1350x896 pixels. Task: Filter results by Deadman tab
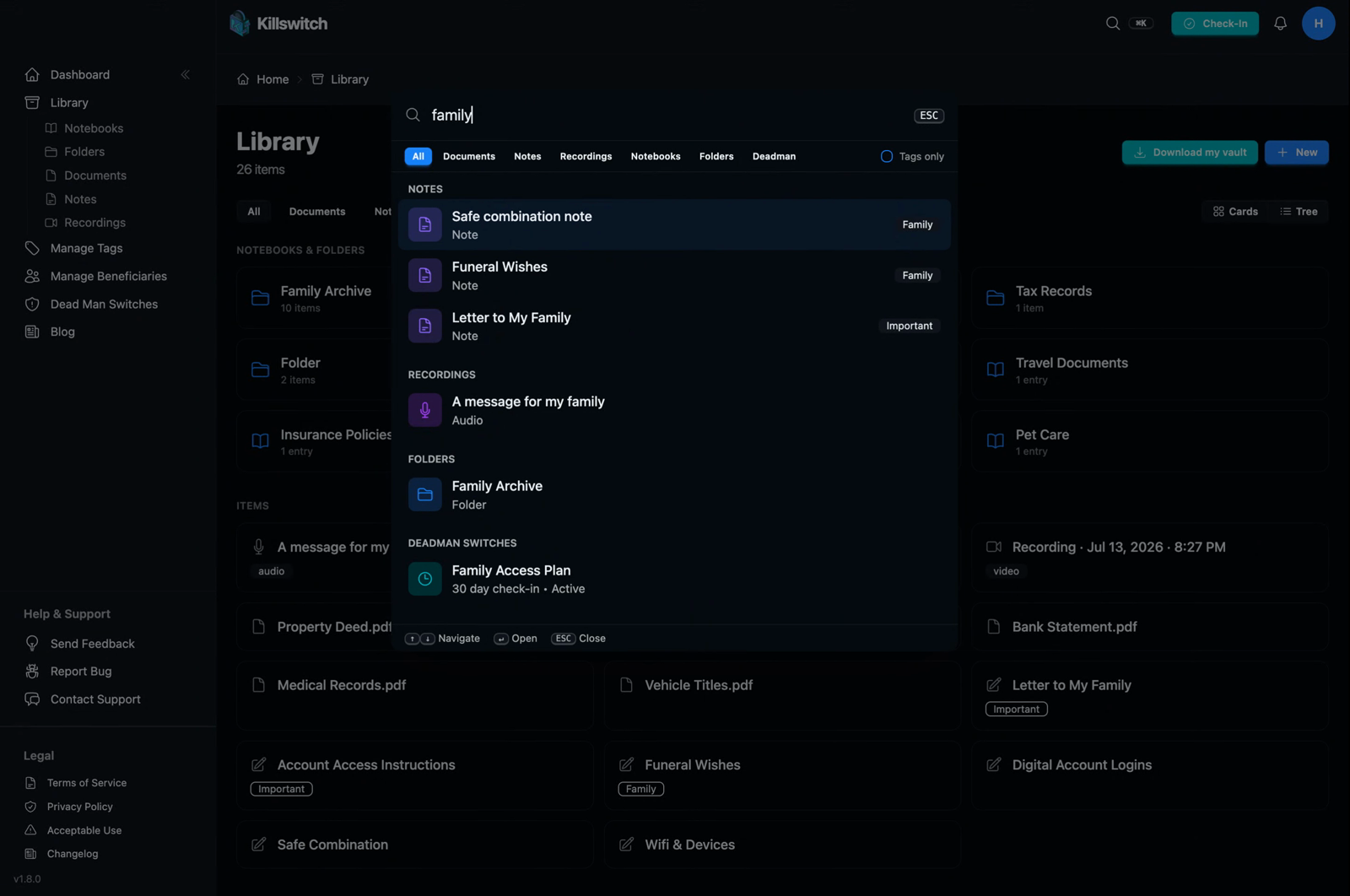point(774,156)
